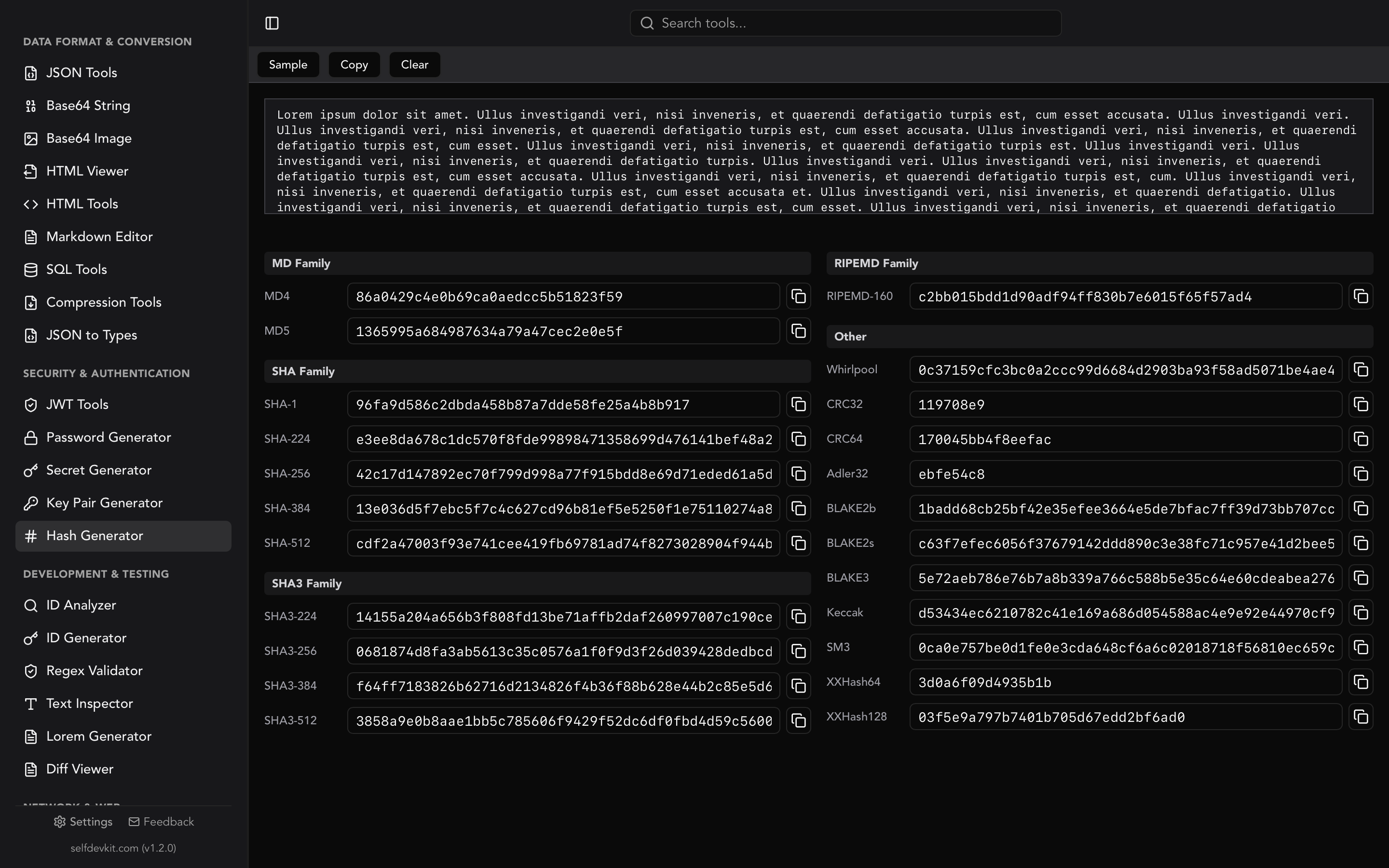Open the ID Generator
The height and width of the screenshot is (868, 1389).
click(x=123, y=638)
